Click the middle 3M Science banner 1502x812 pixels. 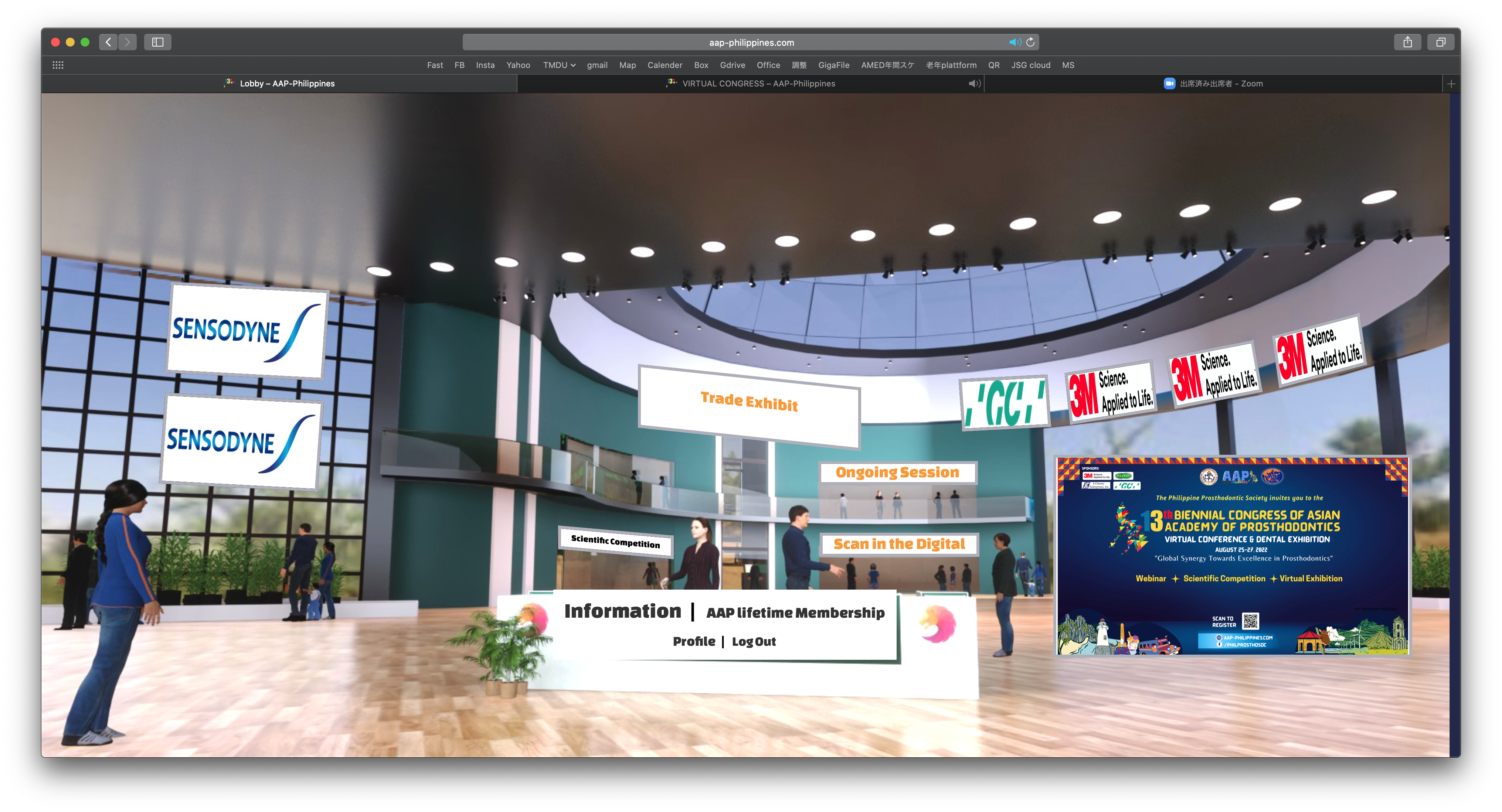(1214, 375)
